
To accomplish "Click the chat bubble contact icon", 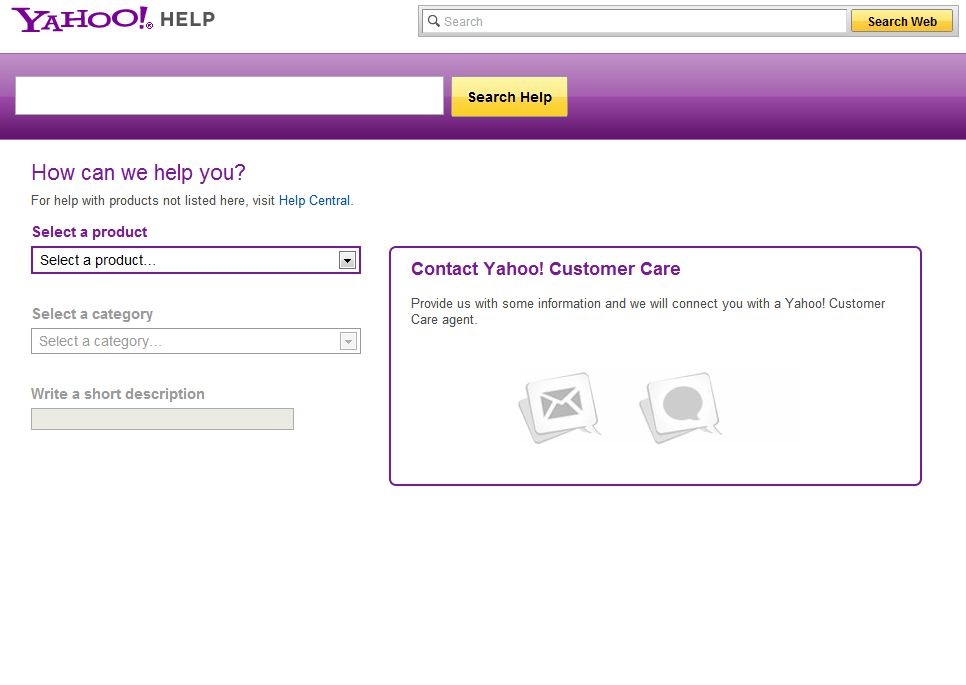I will coord(681,406).
